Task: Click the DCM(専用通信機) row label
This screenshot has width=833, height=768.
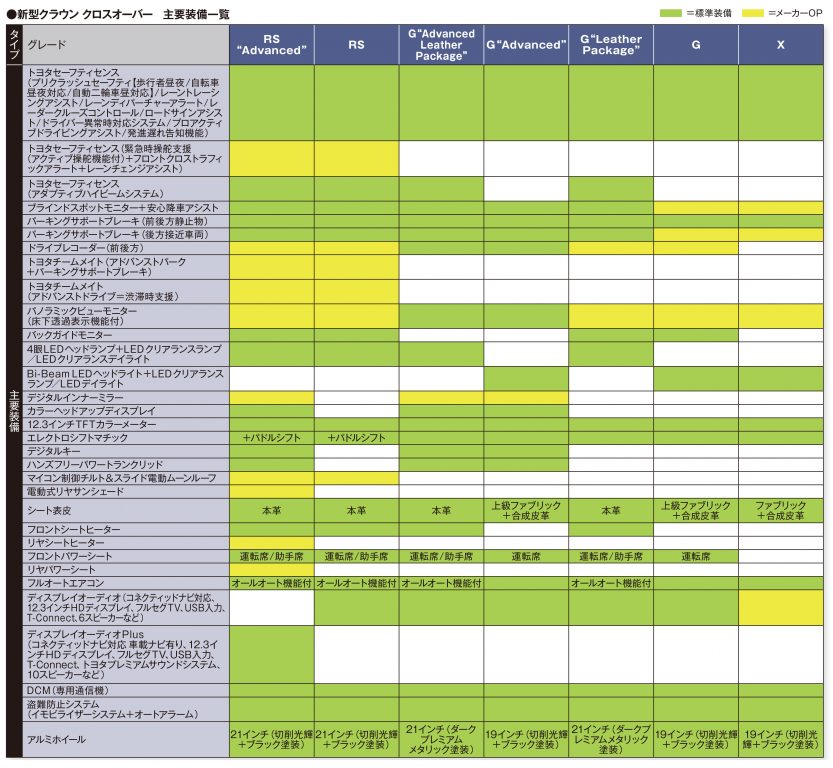Action: click(x=125, y=690)
